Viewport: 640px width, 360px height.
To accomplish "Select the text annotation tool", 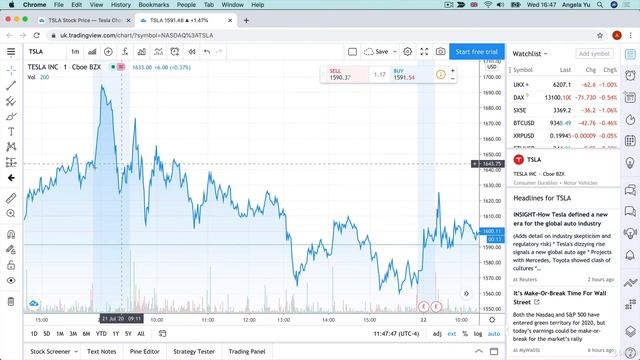I will tap(11, 131).
